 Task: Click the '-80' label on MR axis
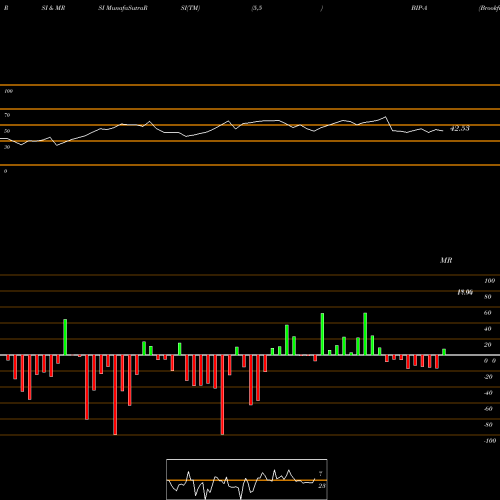(488, 425)
